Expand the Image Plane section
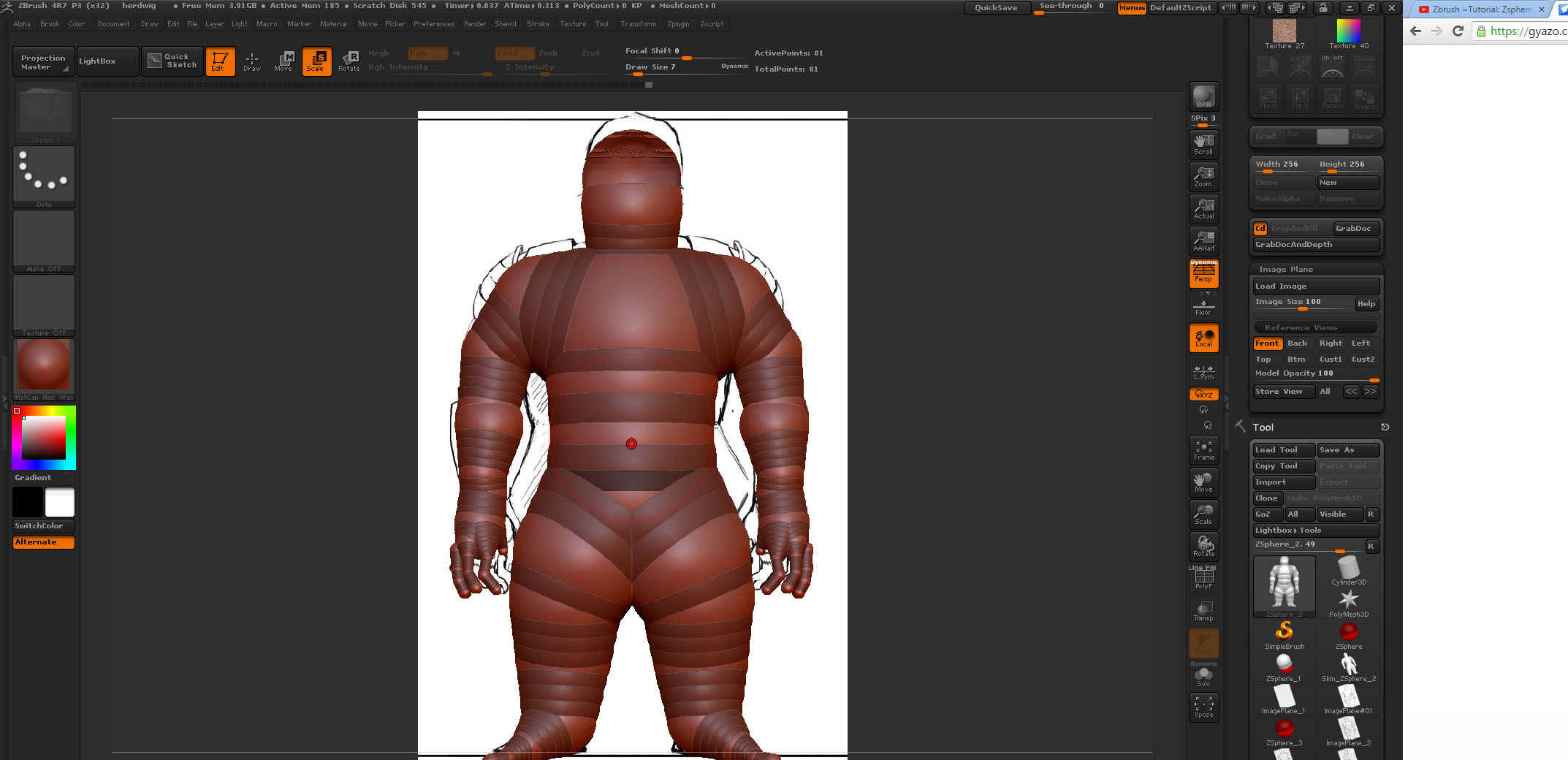This screenshot has width=1568, height=760. pyautogui.click(x=1285, y=269)
